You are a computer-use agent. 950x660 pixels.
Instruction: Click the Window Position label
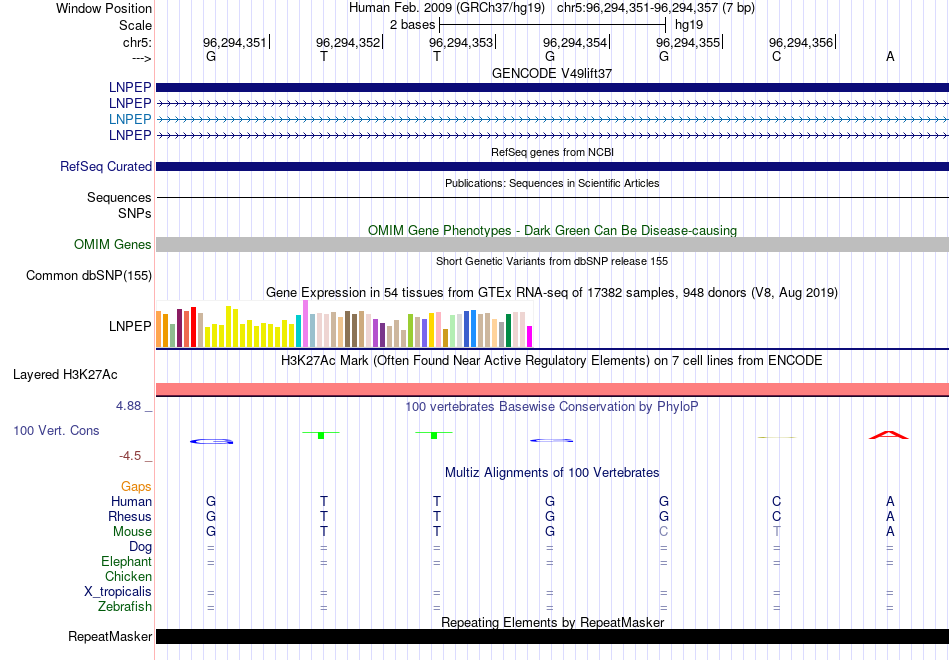coord(104,8)
